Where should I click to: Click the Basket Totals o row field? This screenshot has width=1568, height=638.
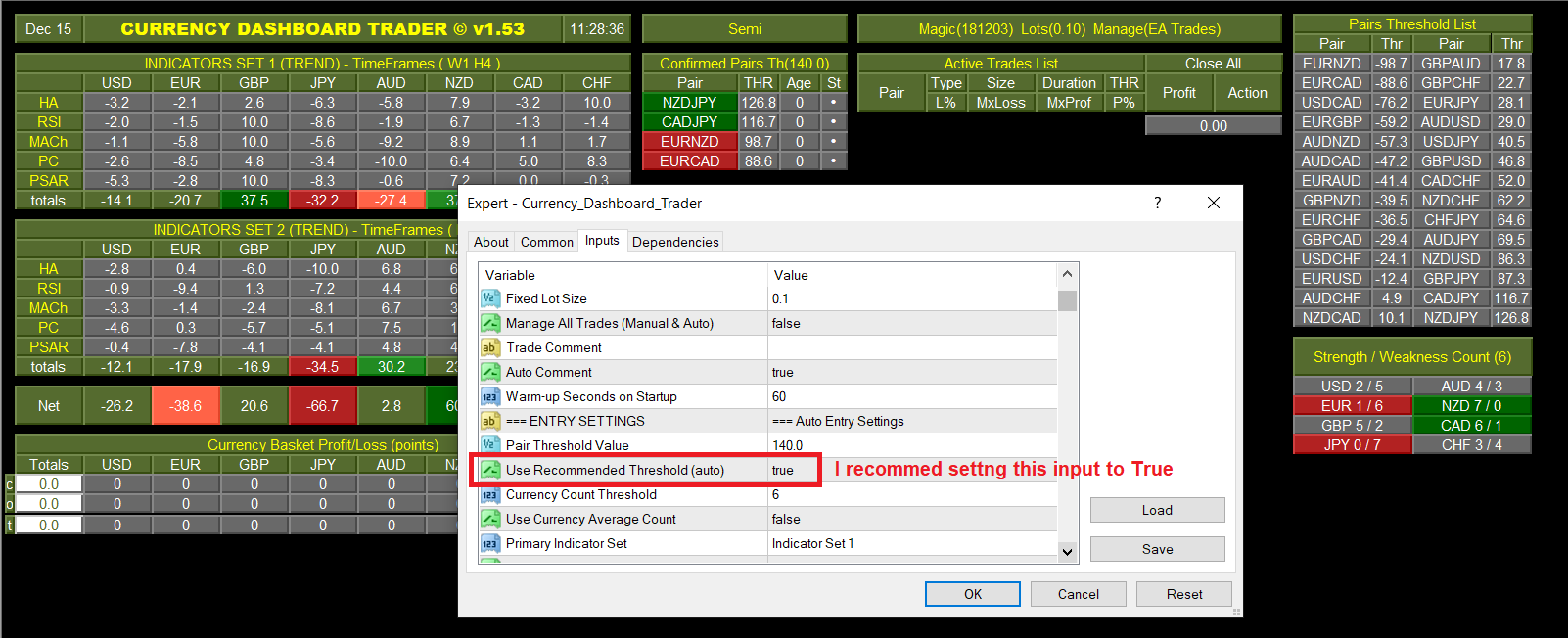coord(48,503)
